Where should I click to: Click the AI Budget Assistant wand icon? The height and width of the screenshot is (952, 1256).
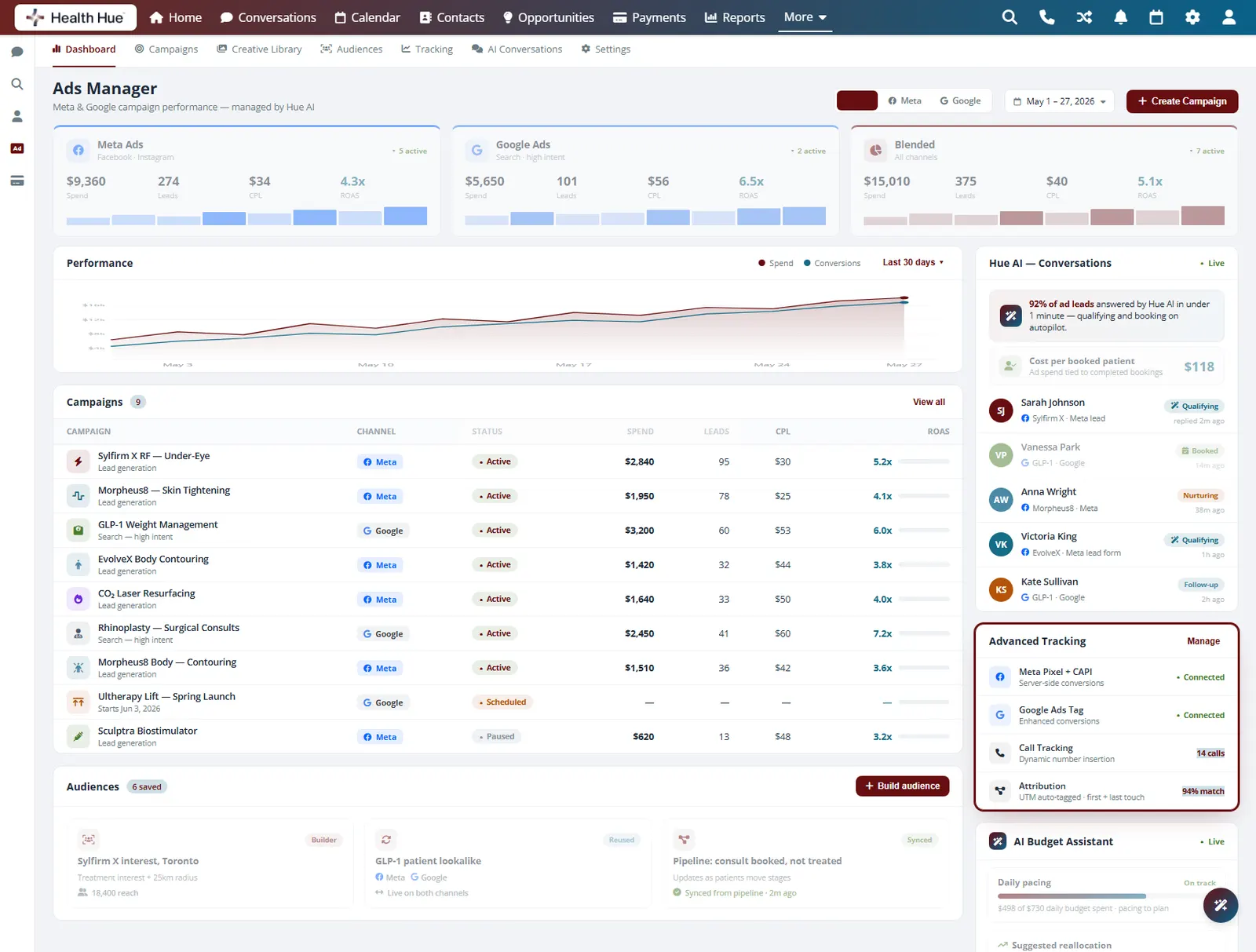pyautogui.click(x=998, y=841)
